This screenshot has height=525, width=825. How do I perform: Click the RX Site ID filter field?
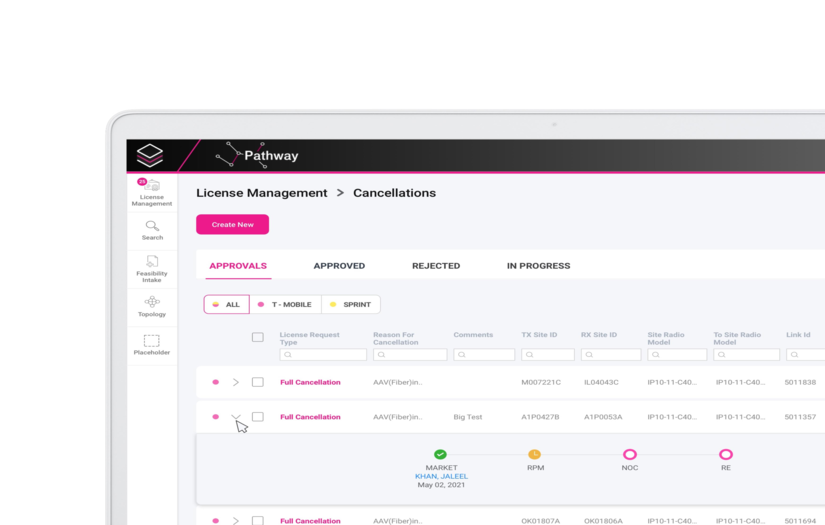point(611,355)
